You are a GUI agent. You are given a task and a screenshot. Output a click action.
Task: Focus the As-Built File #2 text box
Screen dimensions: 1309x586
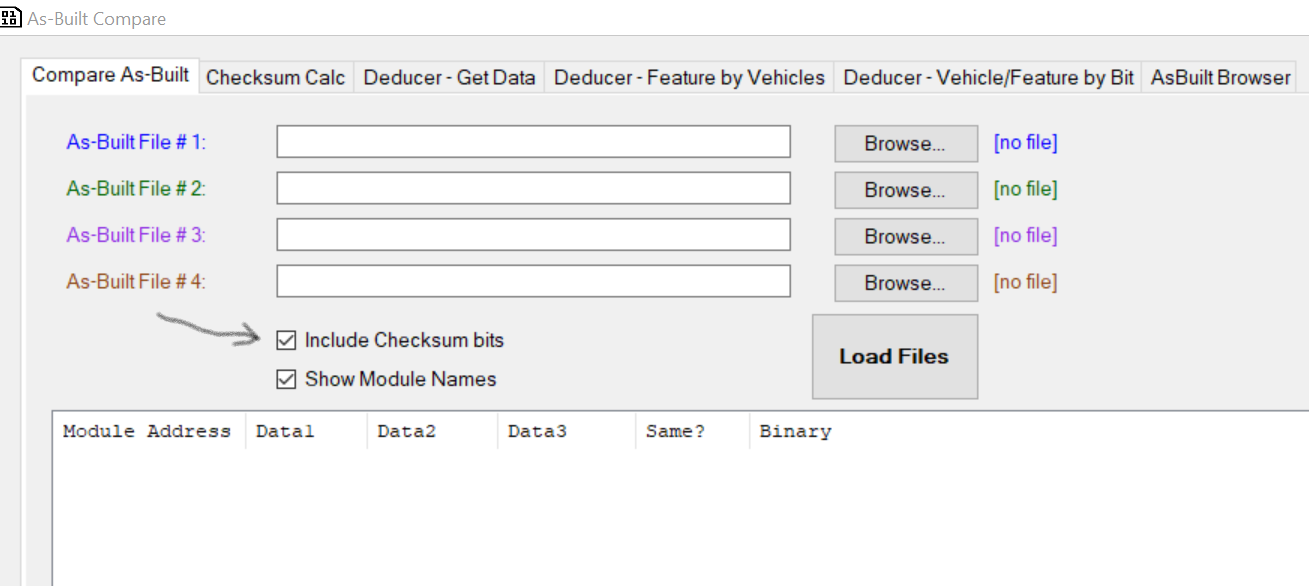533,188
